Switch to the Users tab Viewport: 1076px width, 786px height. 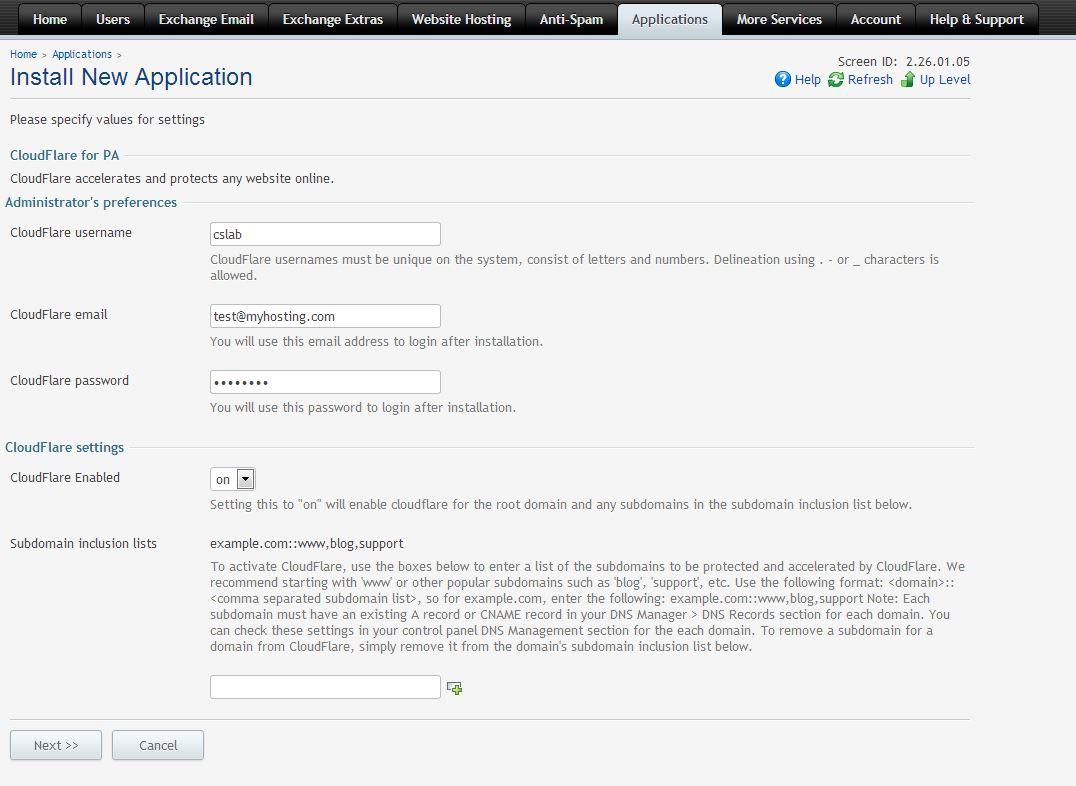(x=113, y=19)
